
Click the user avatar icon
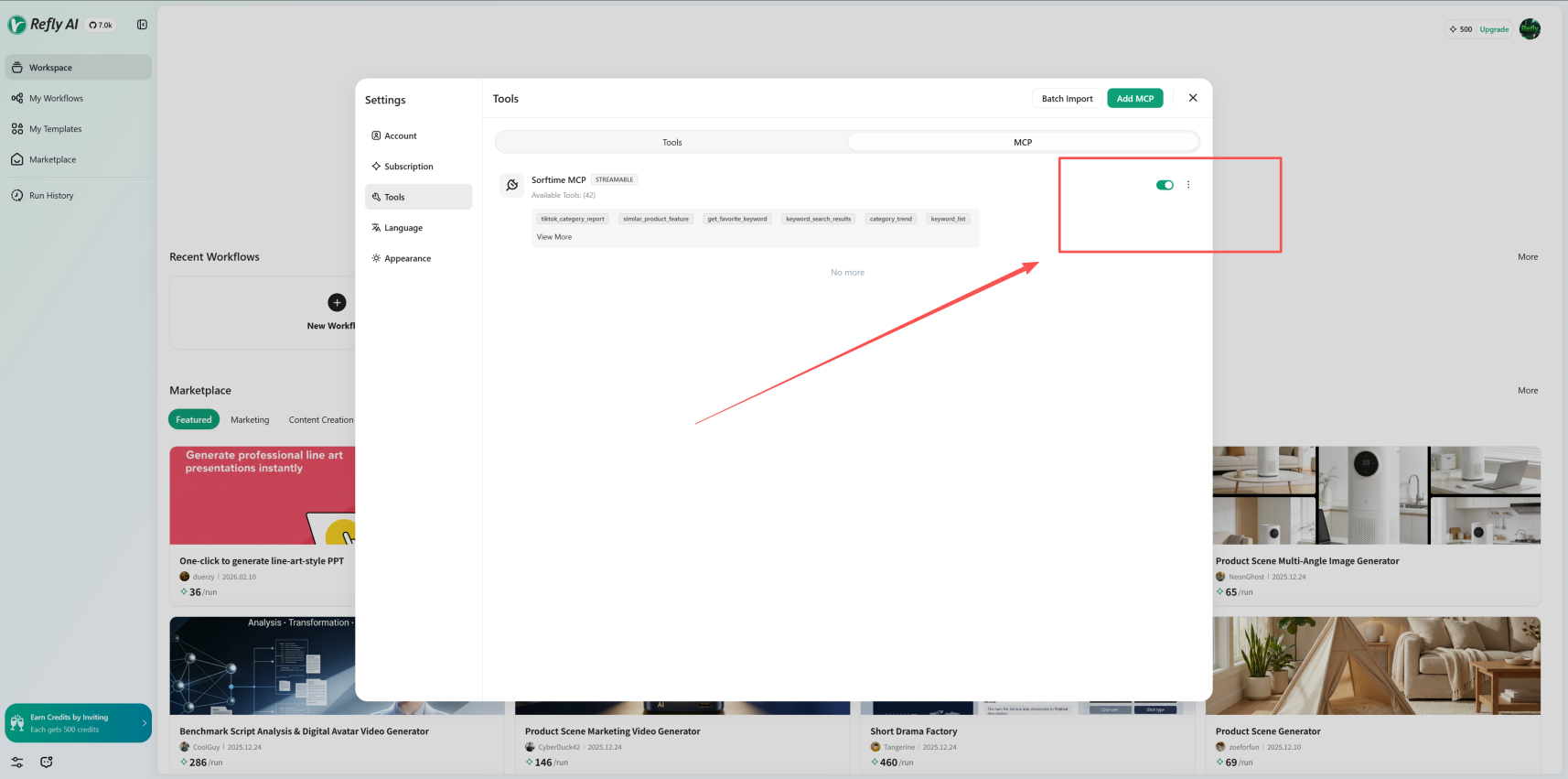pos(1530,29)
